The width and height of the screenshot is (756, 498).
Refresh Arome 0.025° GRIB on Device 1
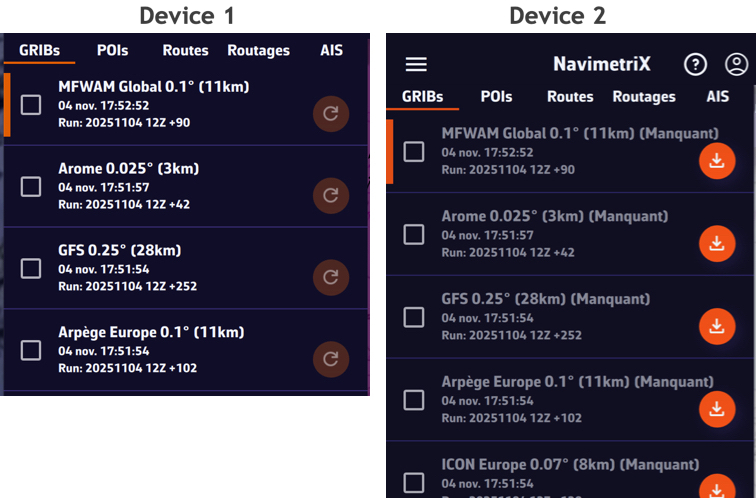tap(330, 194)
